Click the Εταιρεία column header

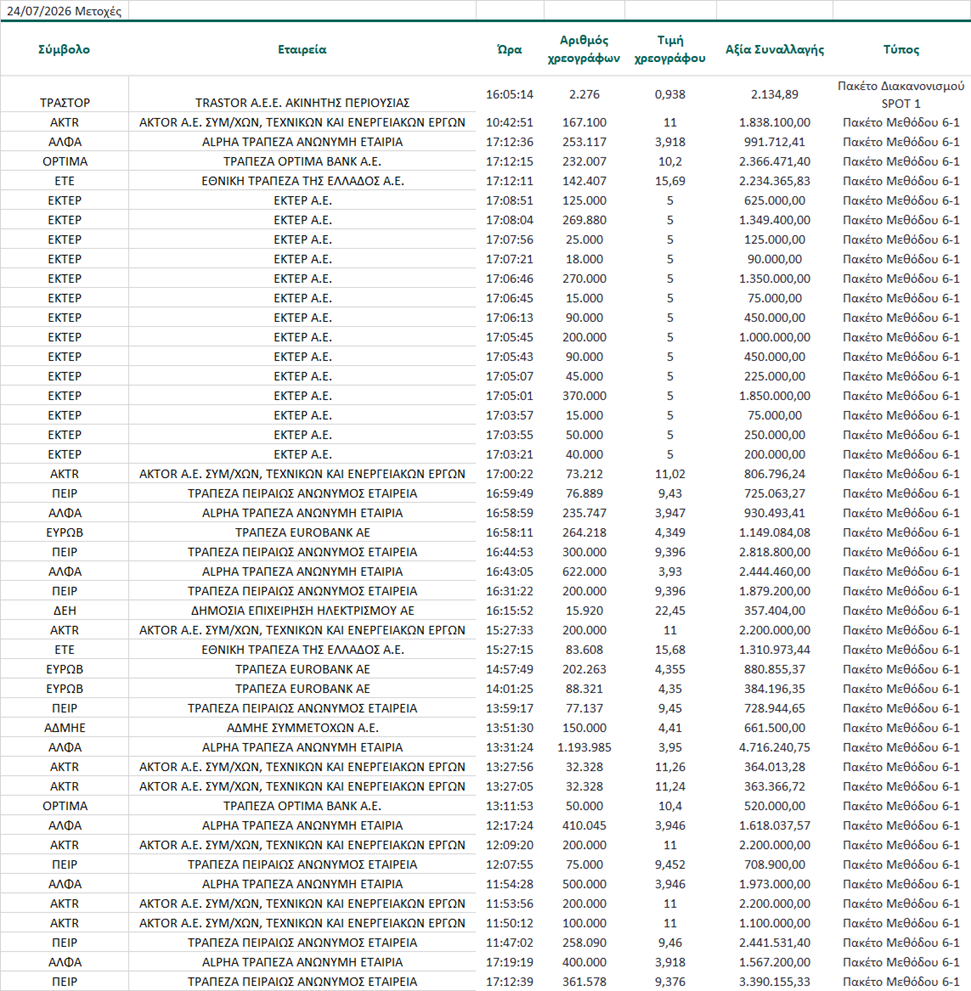coord(302,49)
